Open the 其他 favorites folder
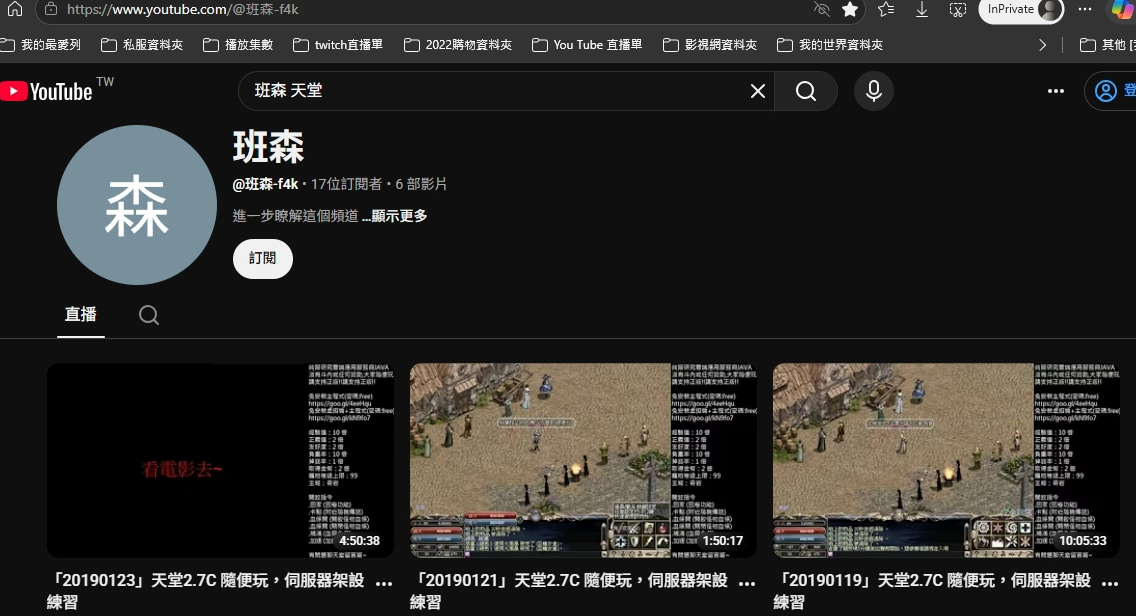 1107,45
